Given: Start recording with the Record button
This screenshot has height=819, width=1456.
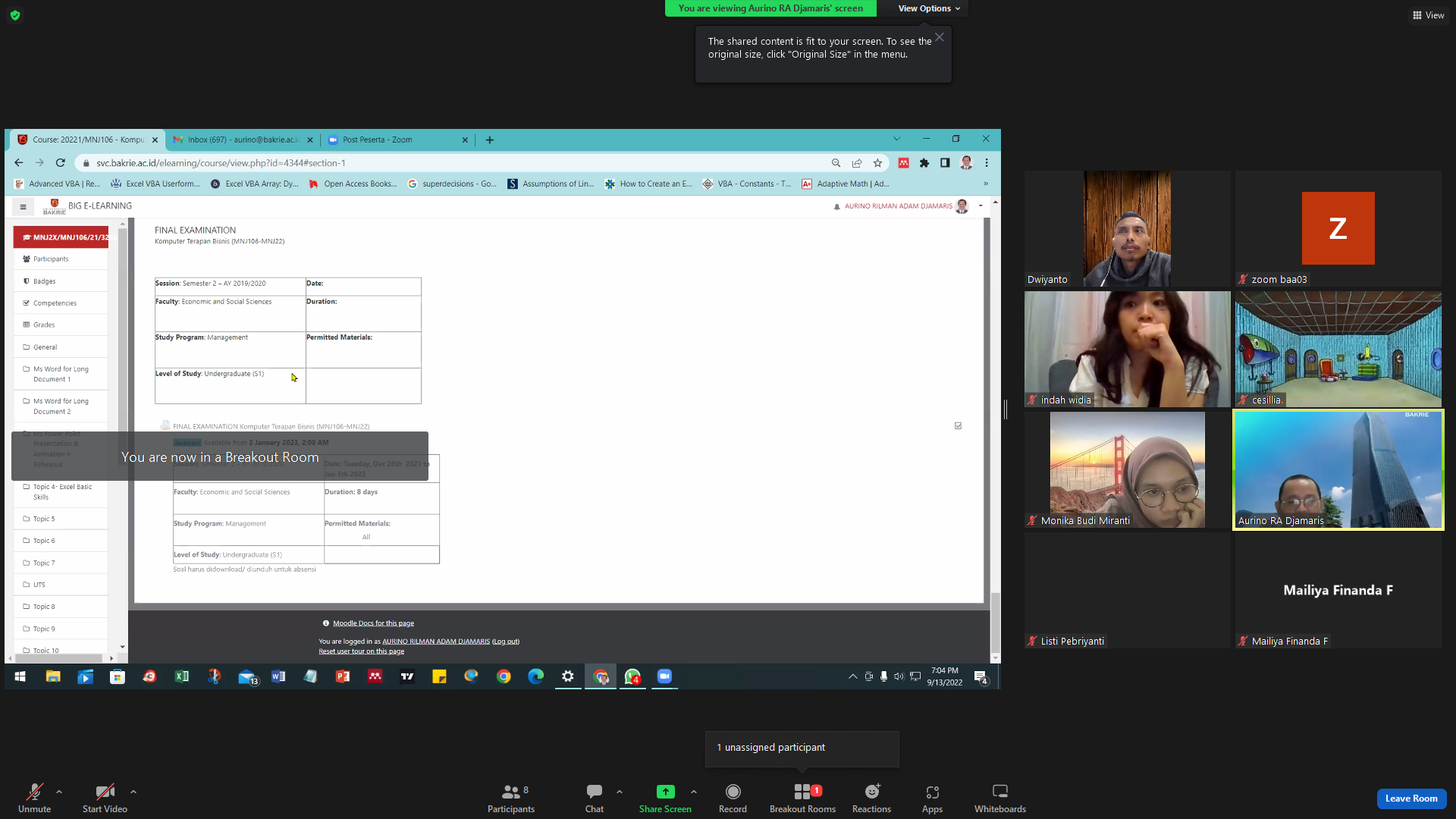Looking at the screenshot, I should [x=733, y=799].
